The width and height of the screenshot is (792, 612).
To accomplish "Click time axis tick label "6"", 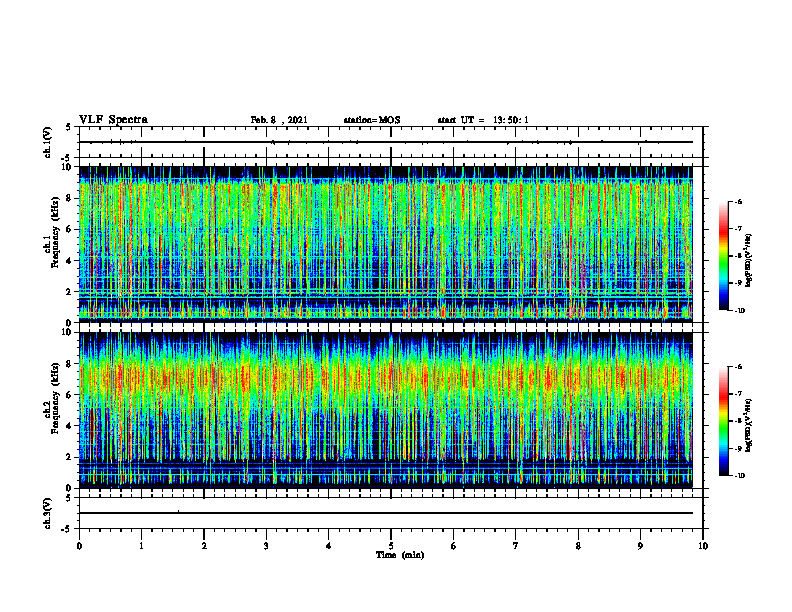I will point(454,545).
